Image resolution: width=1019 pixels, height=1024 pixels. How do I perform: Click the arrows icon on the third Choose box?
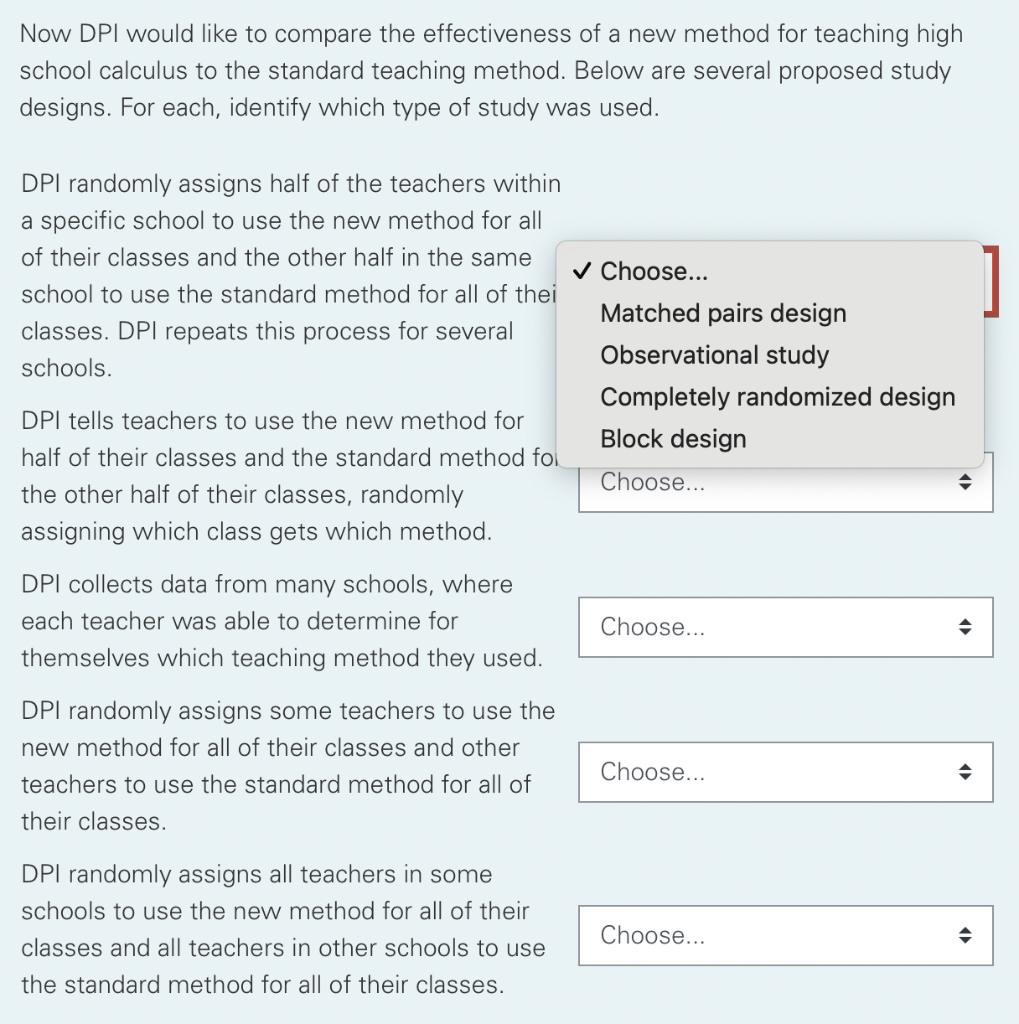[966, 627]
